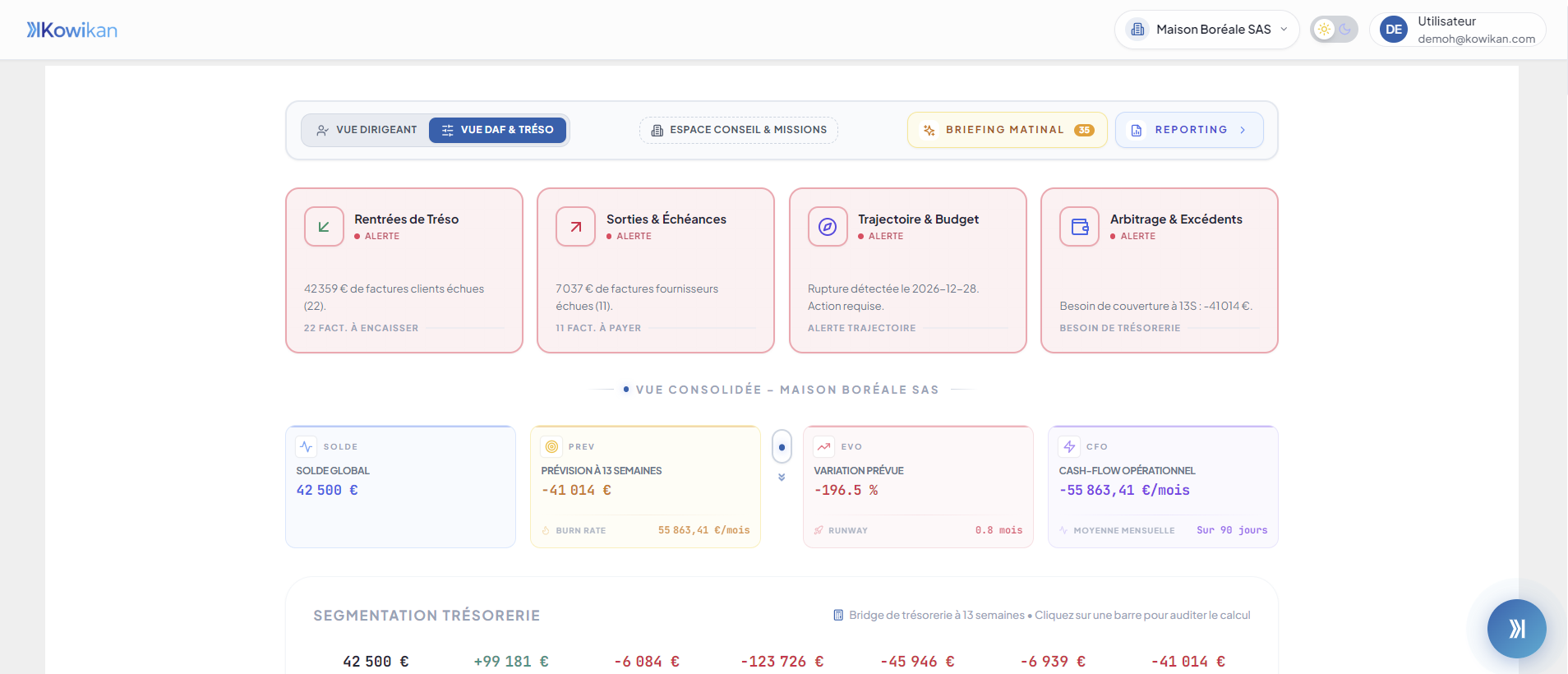
Task: Switch to Vue Dirigeant tab
Action: [367, 130]
